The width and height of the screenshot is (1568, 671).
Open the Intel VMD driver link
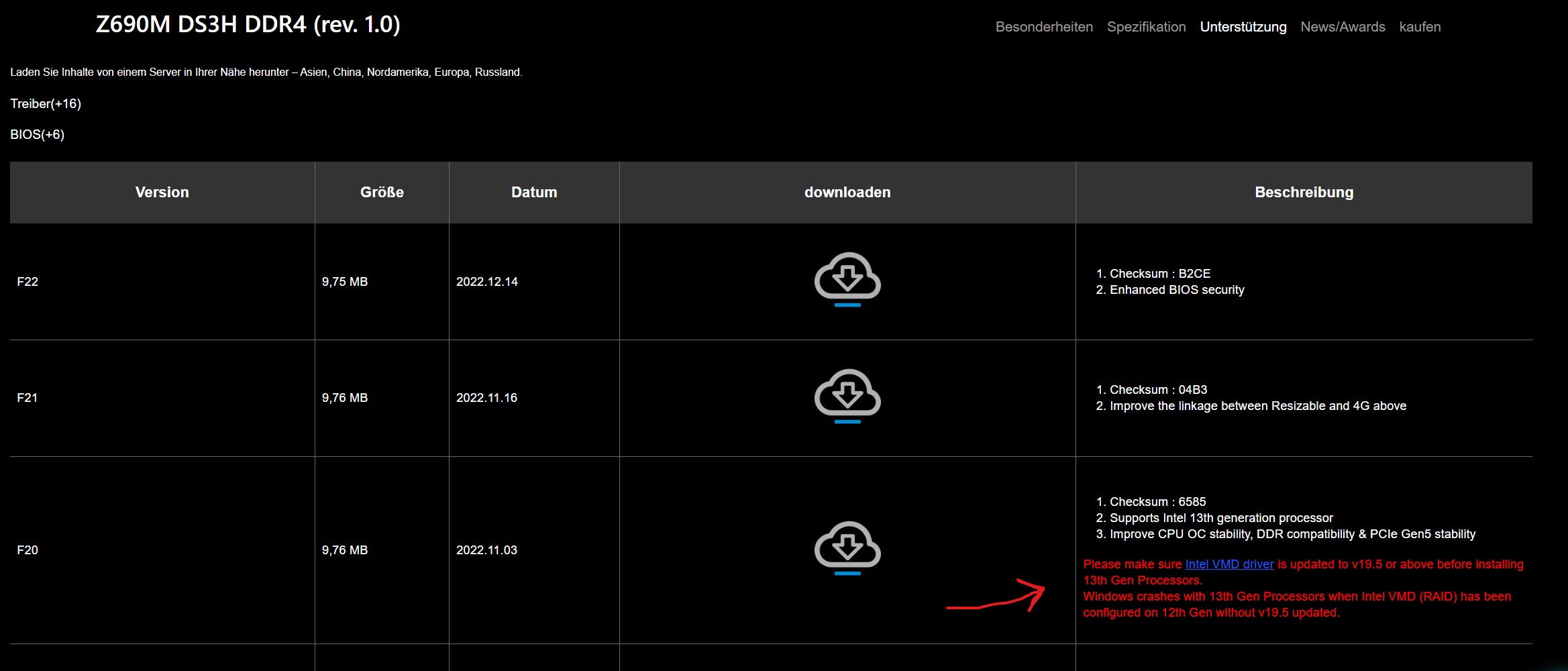1229,564
